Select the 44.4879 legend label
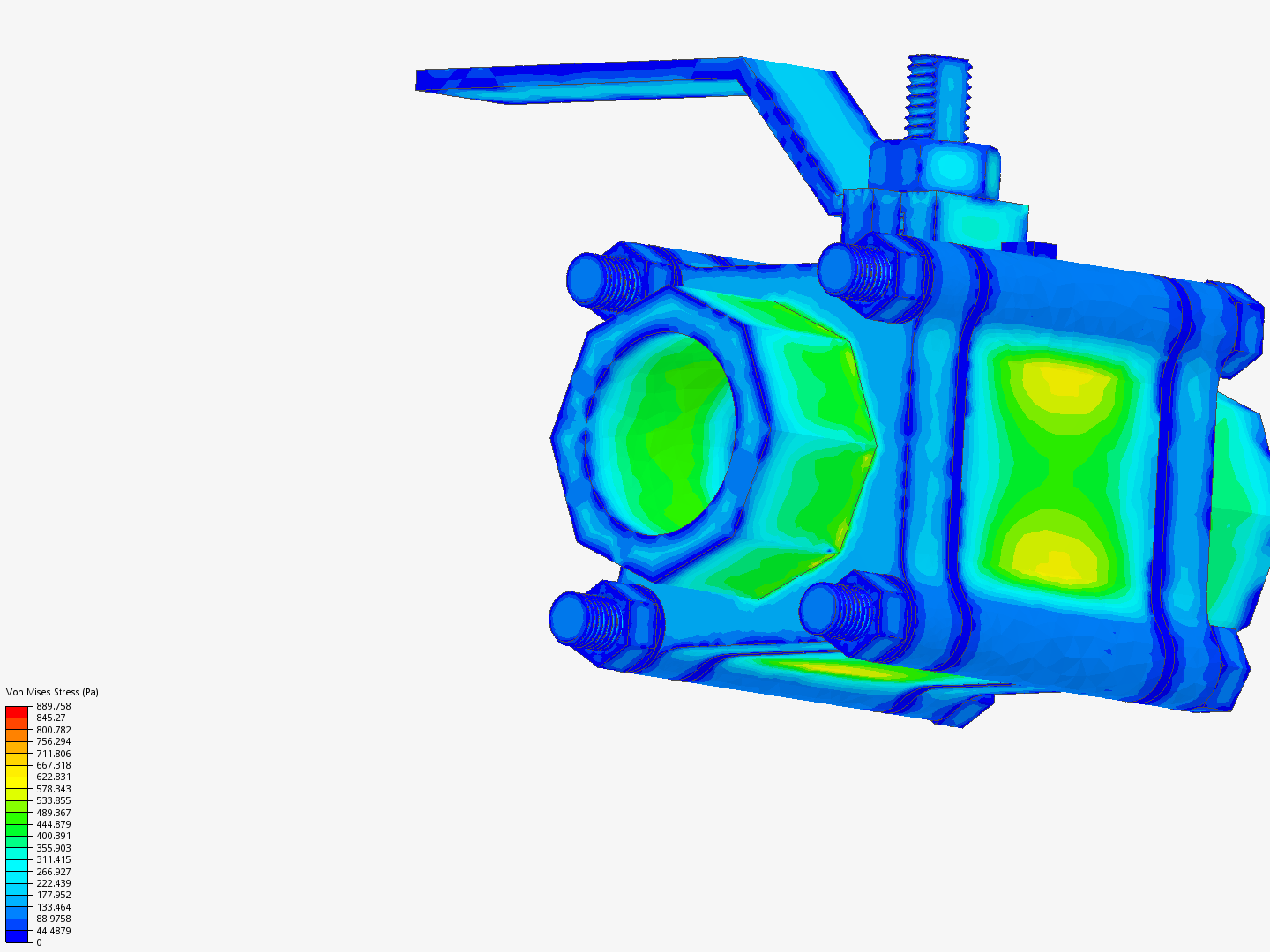 click(x=54, y=931)
